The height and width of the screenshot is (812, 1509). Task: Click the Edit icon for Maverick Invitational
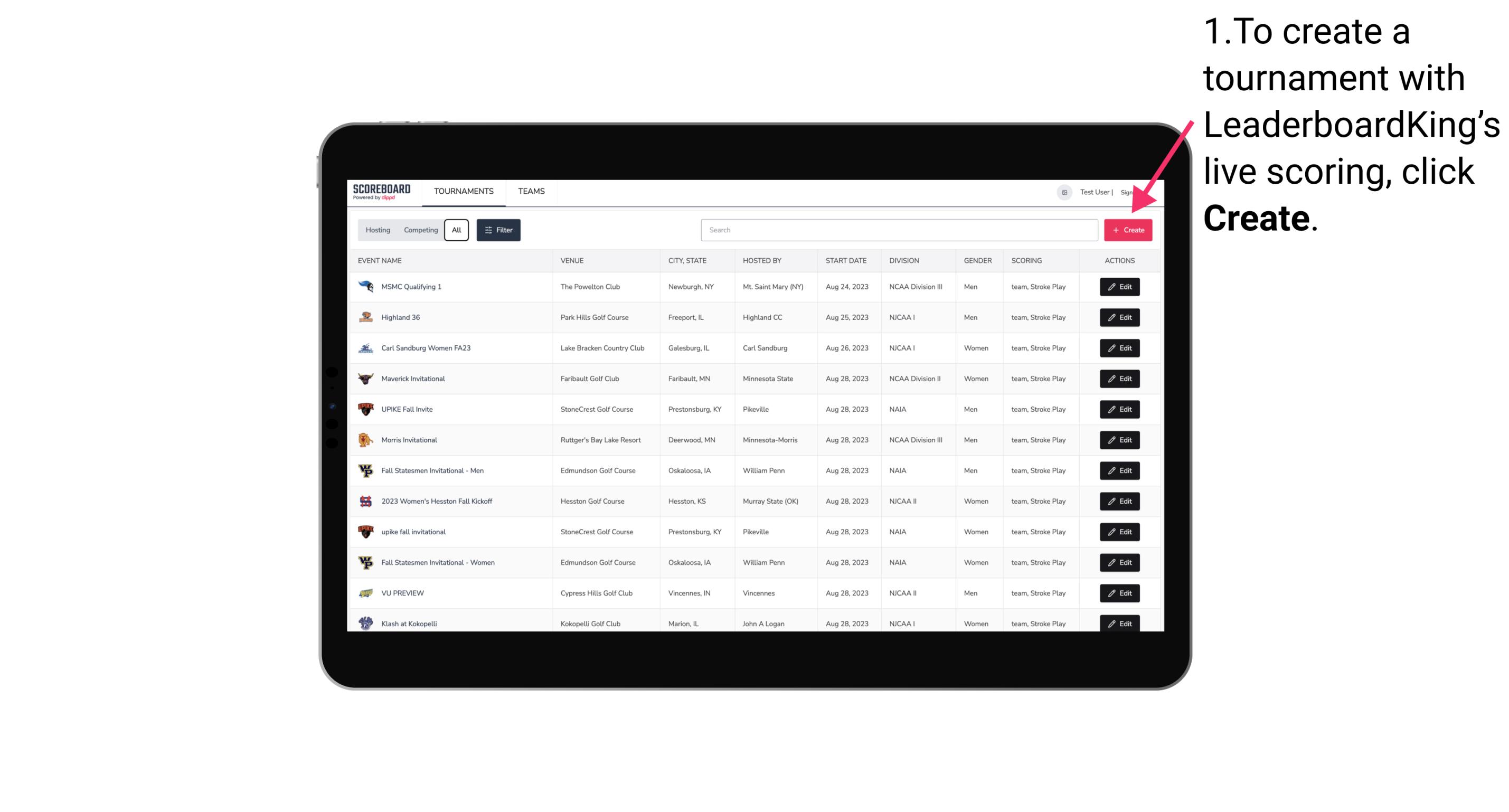(x=1119, y=378)
